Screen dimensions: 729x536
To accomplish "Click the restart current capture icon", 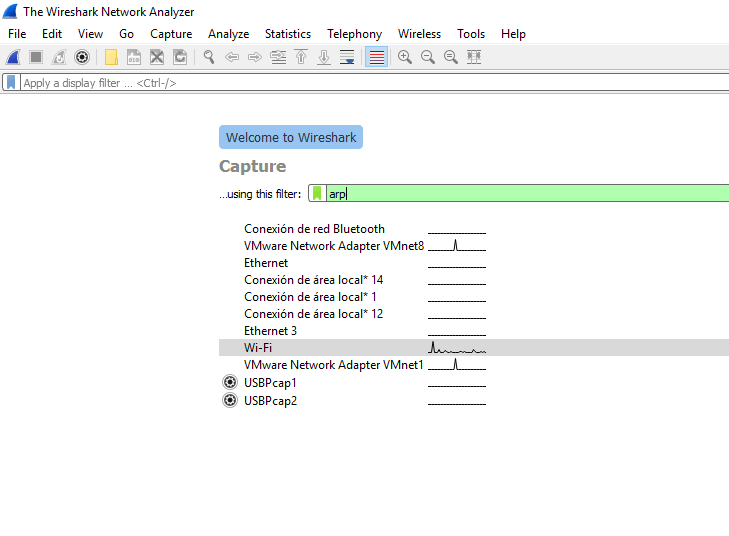I will click(x=59, y=57).
